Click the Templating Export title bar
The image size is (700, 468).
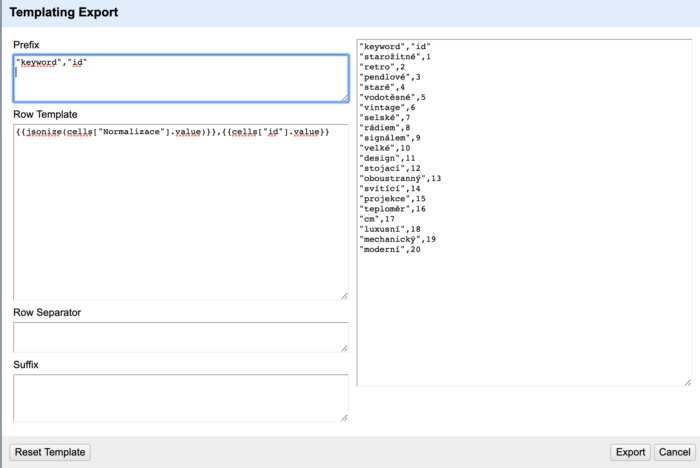(x=351, y=13)
